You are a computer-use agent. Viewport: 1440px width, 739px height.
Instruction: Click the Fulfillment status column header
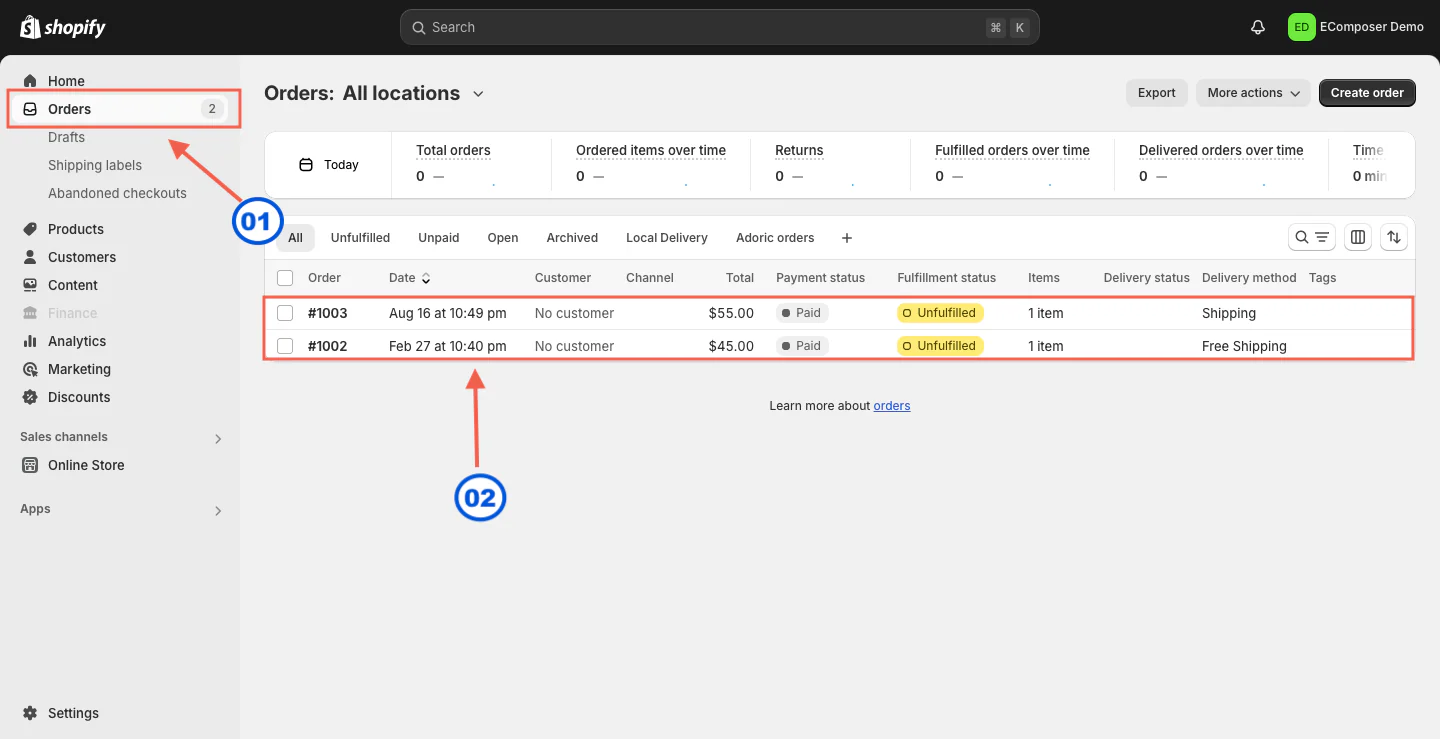click(x=946, y=278)
